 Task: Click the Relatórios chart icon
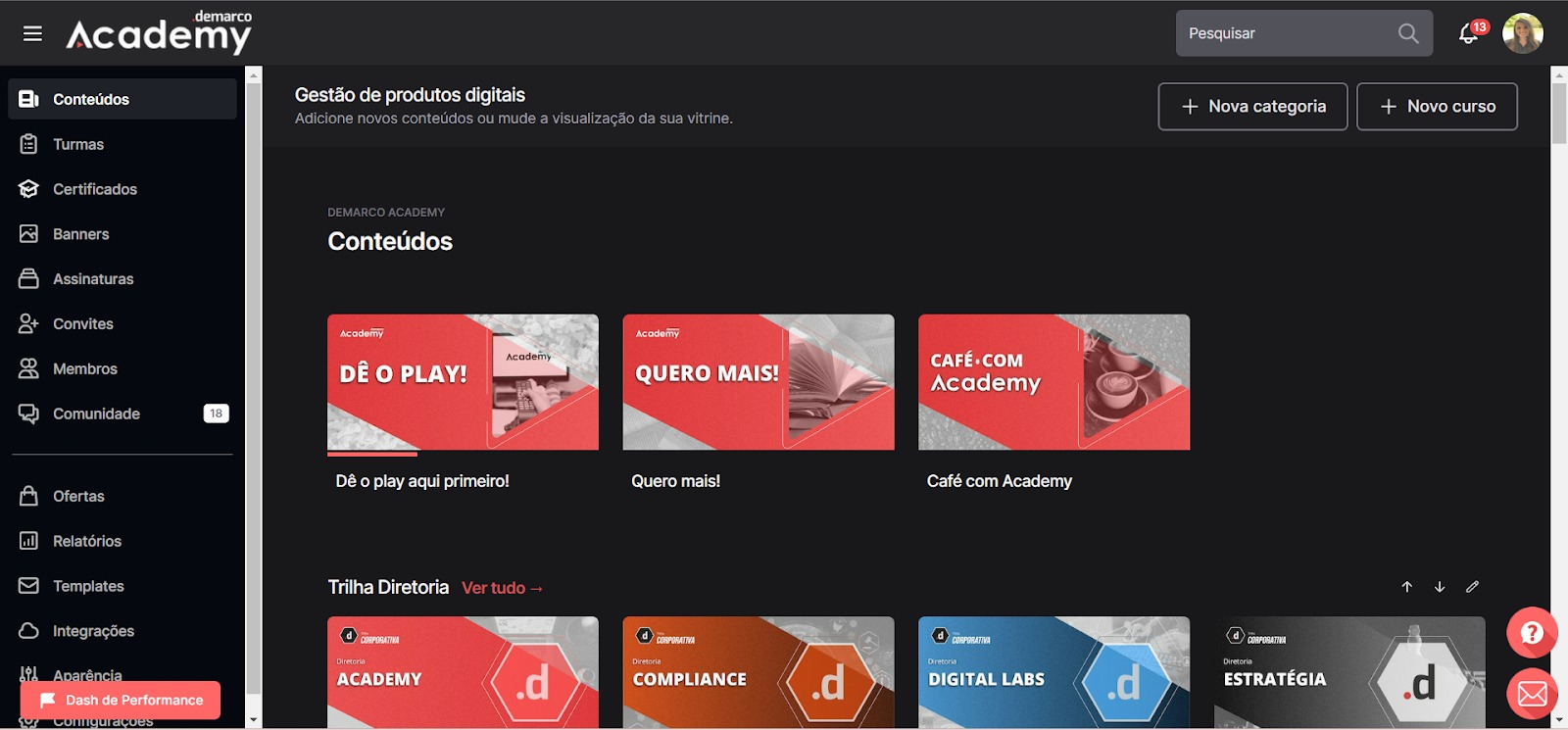pyautogui.click(x=28, y=541)
